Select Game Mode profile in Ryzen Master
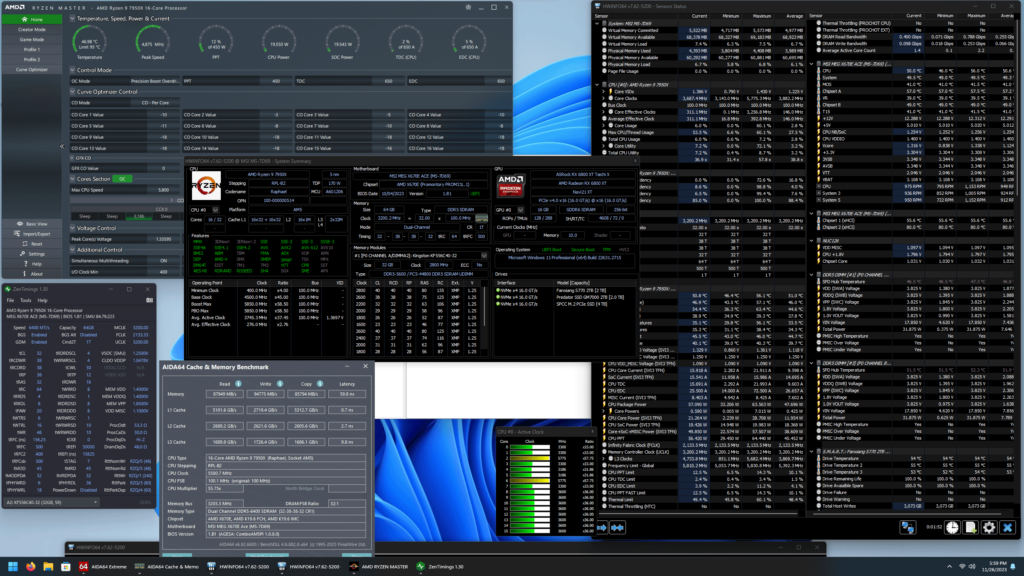The width and height of the screenshot is (1024, 576). pos(31,39)
